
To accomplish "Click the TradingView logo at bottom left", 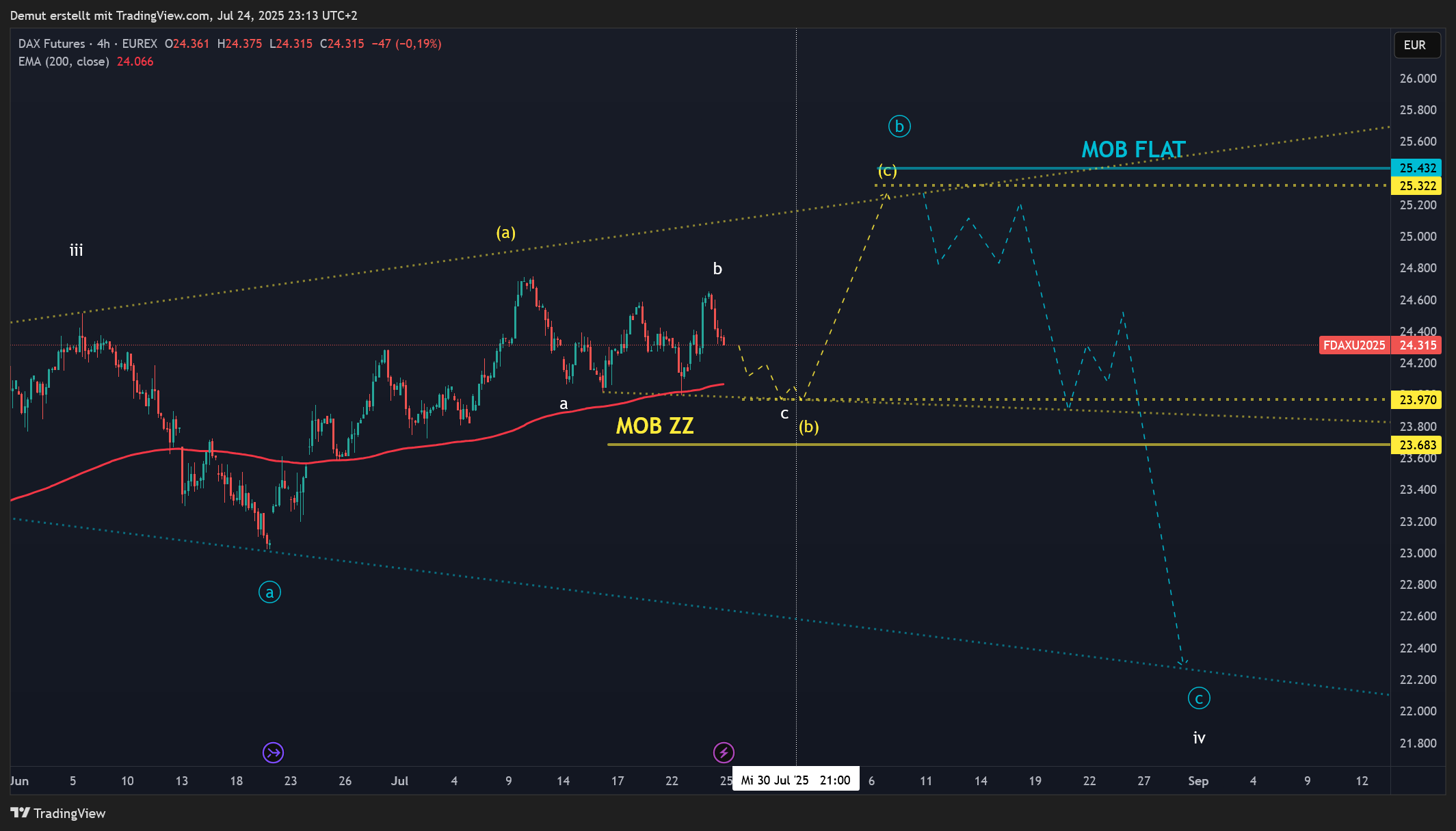I will 58,813.
